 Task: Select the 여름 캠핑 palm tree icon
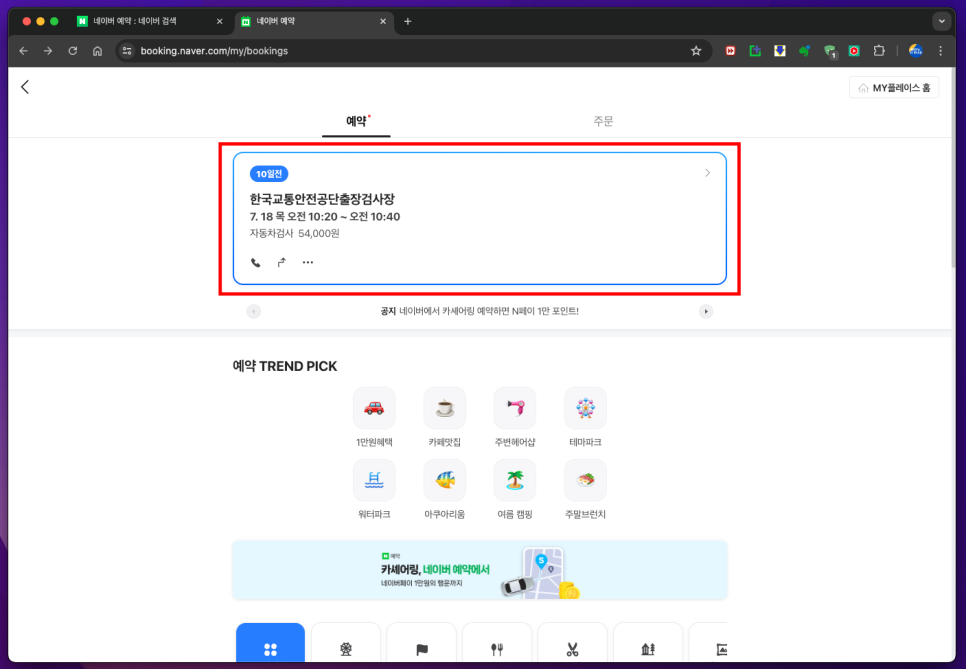point(515,480)
